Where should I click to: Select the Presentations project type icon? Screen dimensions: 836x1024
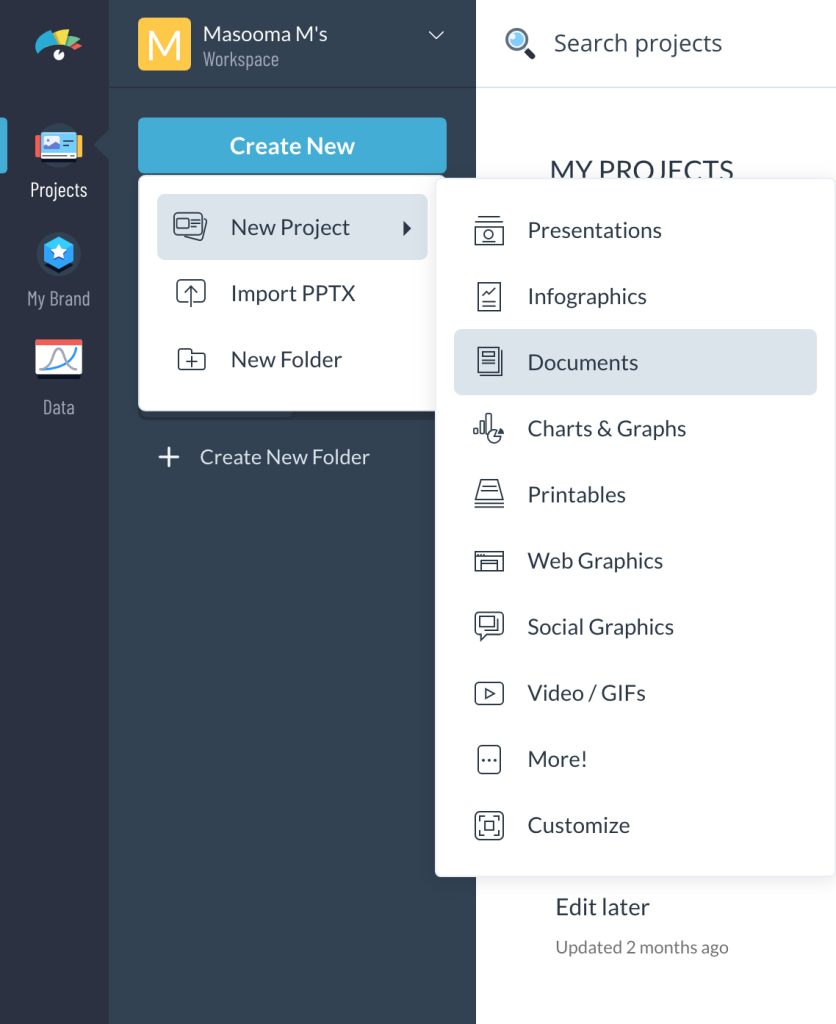(489, 230)
